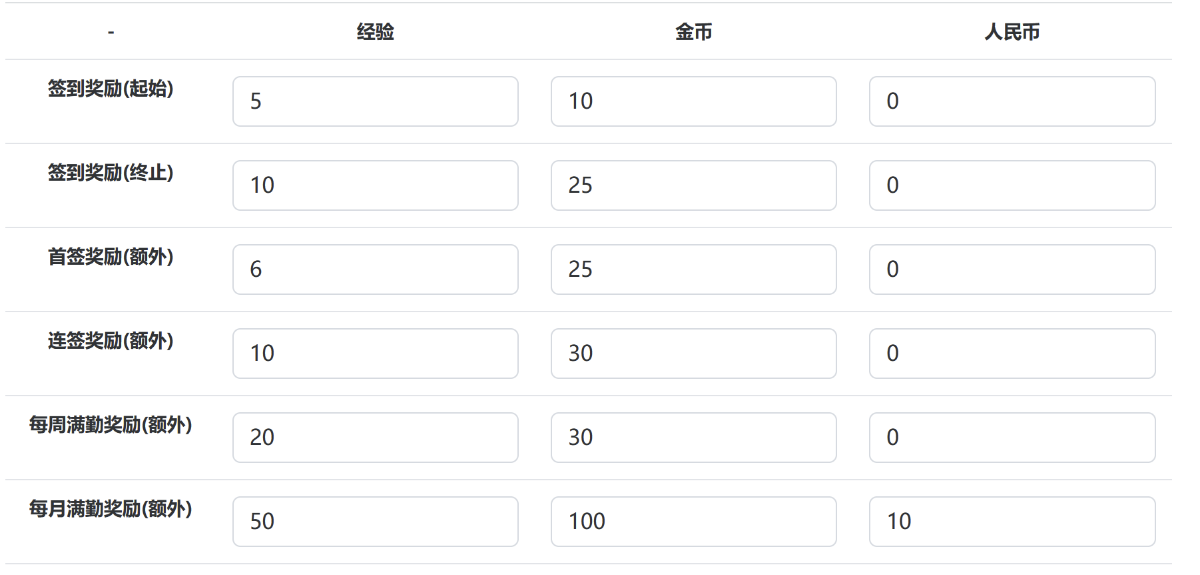Click 金币 input in 连签奖励(额外) row
Image resolution: width=1200 pixels, height=575 pixels.
tap(693, 353)
